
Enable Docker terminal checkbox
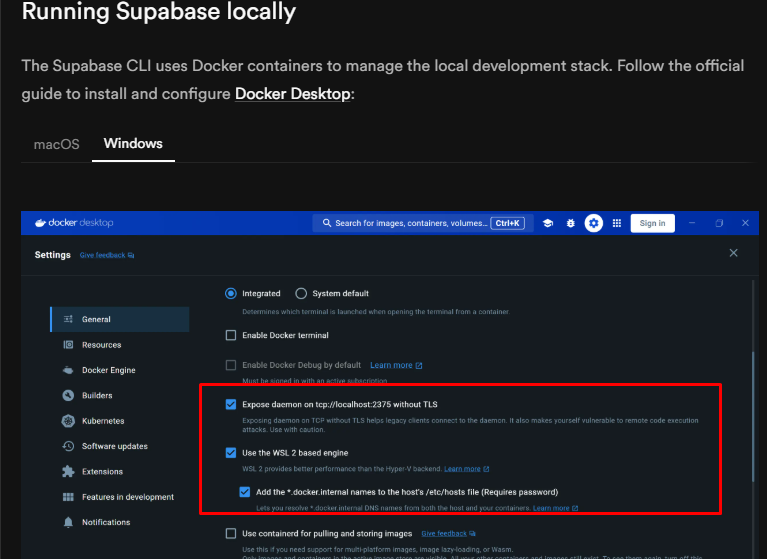click(230, 335)
